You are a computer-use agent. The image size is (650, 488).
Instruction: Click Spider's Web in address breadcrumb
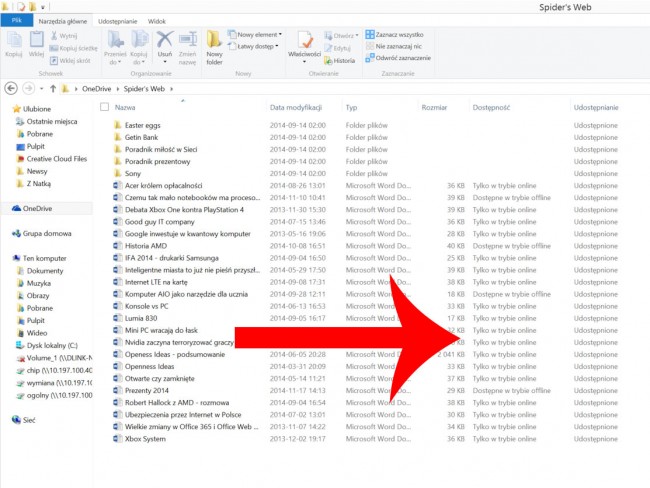coord(144,89)
